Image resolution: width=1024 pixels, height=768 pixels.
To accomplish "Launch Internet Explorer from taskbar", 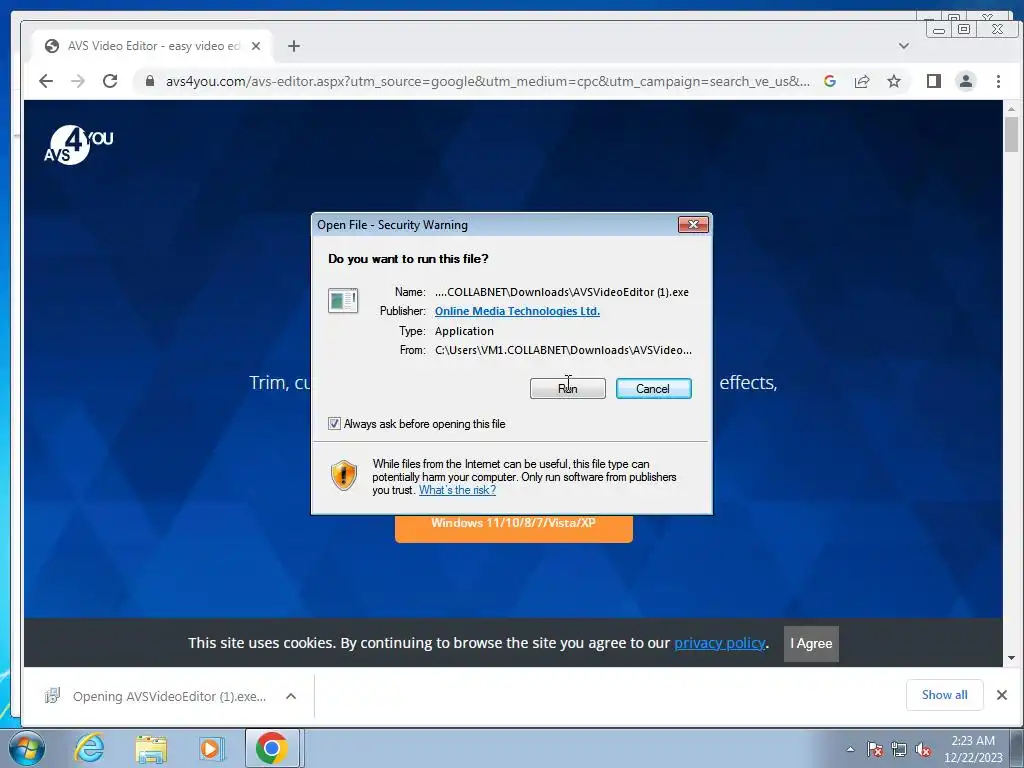I will point(89,748).
